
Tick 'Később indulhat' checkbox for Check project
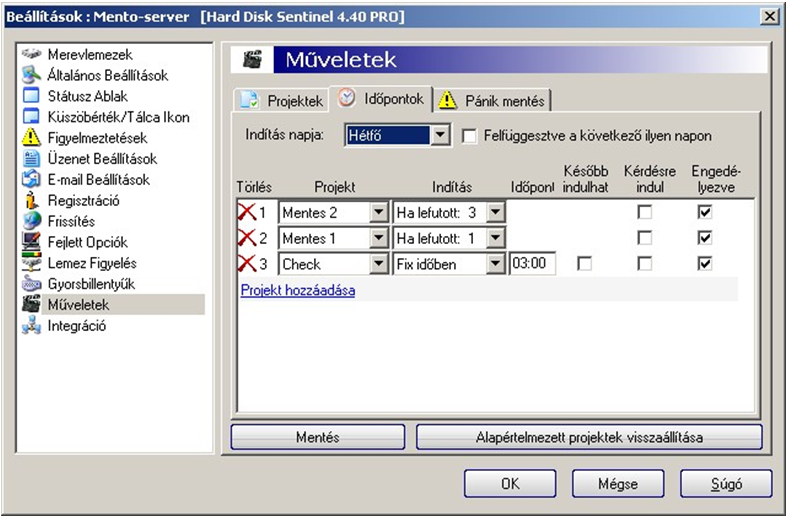click(585, 263)
